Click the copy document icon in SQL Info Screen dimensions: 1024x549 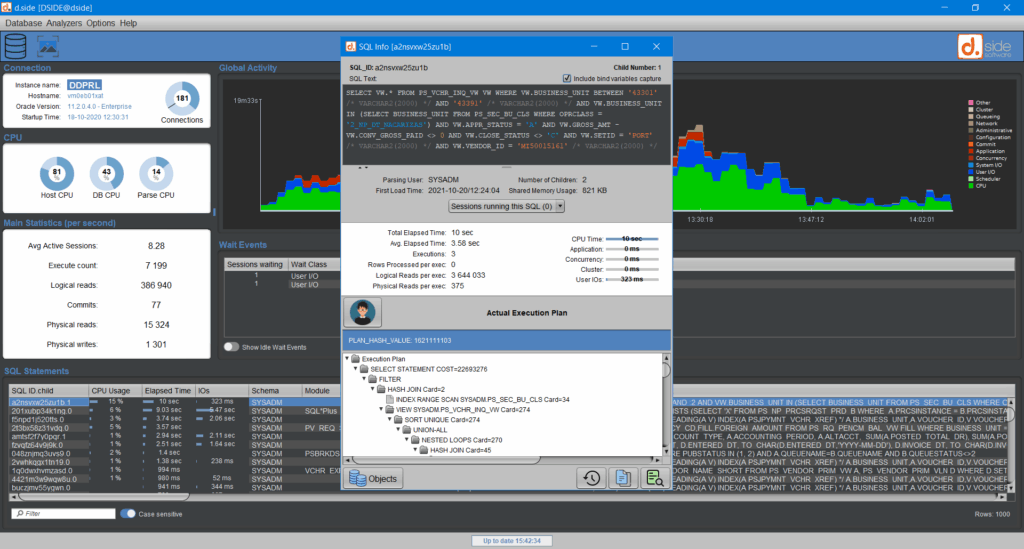[622, 478]
